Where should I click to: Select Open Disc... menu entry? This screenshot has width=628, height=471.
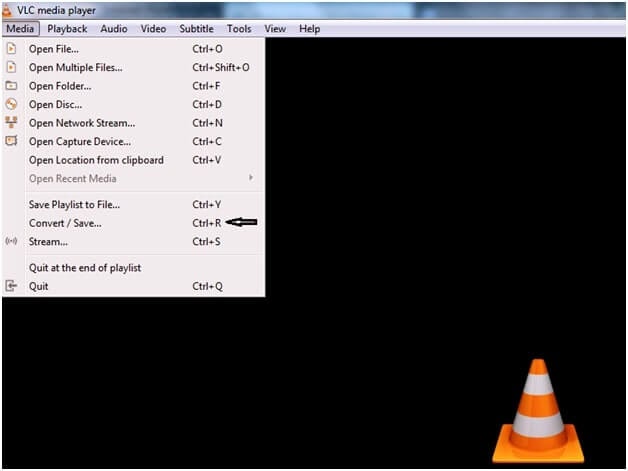pyautogui.click(x=134, y=105)
